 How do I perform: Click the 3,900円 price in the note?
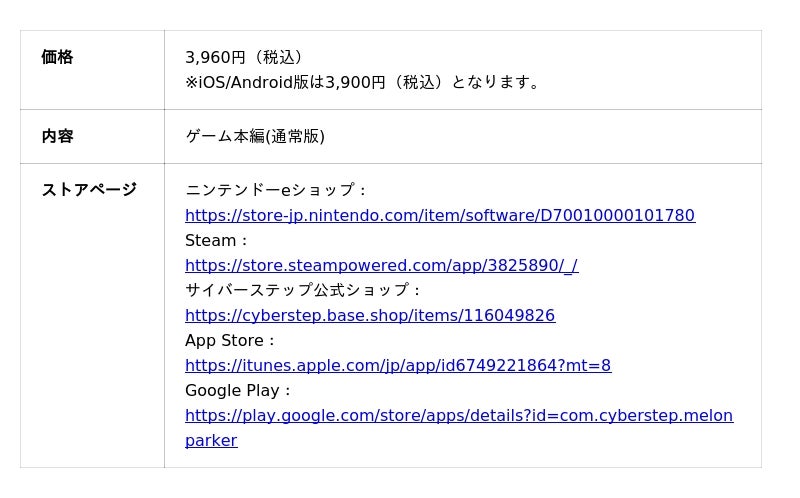pyautogui.click(x=355, y=82)
